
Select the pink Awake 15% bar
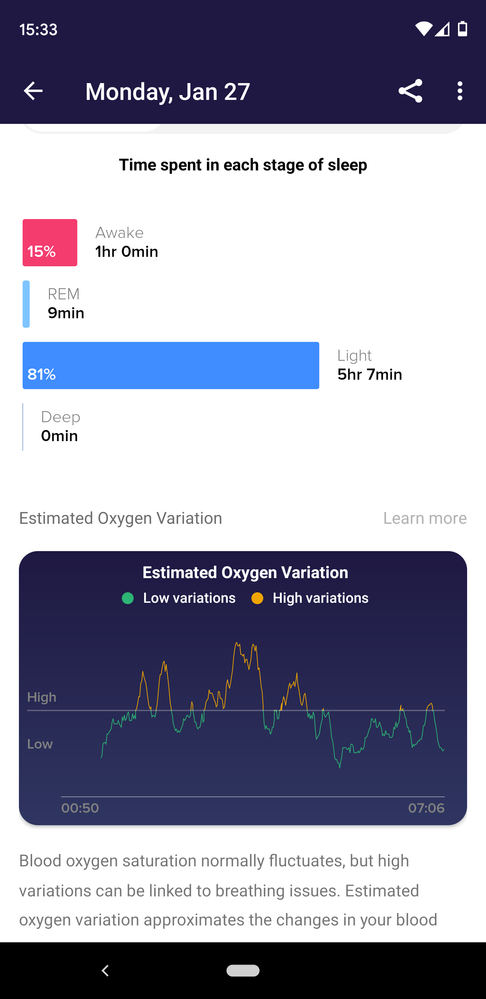(x=50, y=243)
